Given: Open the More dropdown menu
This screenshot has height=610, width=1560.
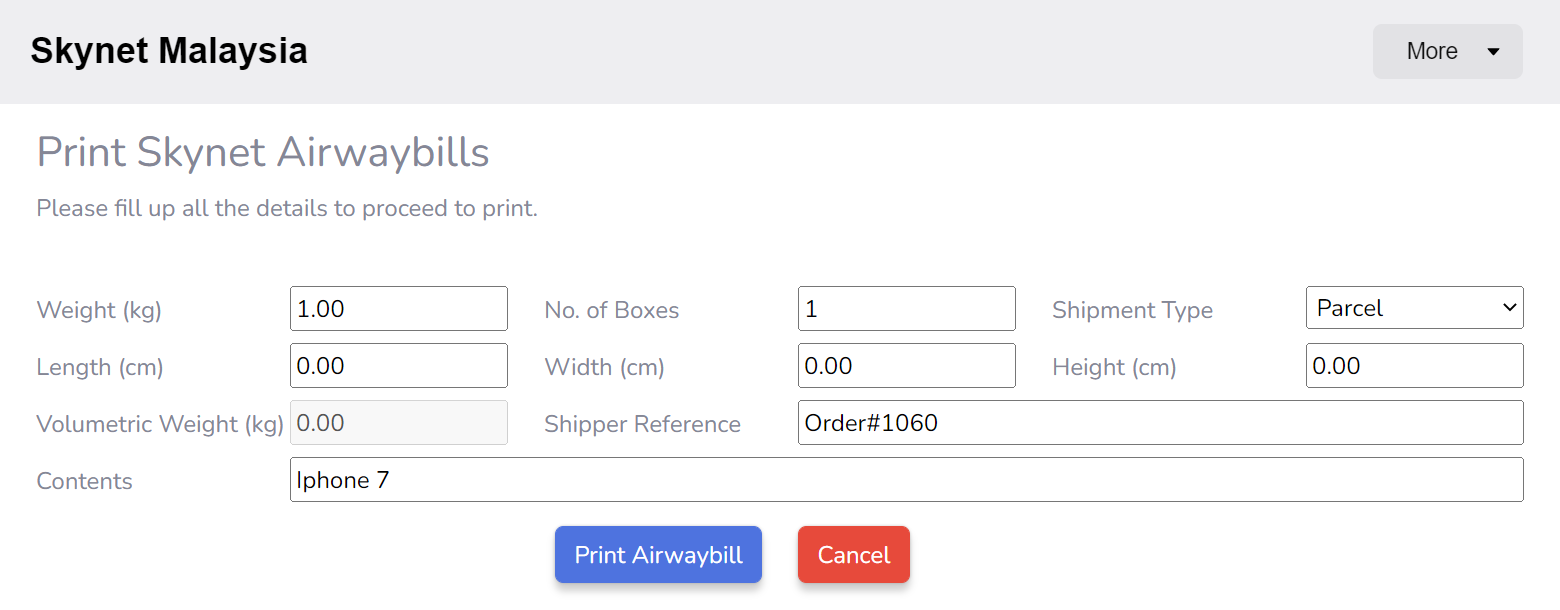Looking at the screenshot, I should [x=1446, y=51].
